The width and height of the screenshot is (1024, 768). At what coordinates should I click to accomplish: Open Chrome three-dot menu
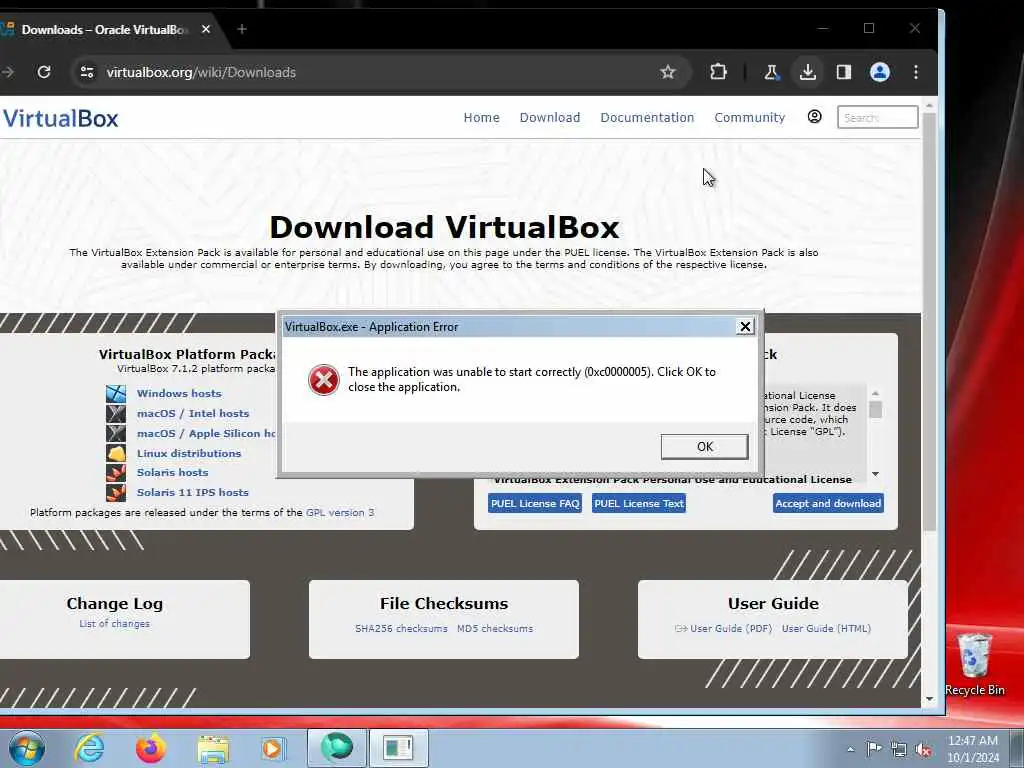coord(916,72)
